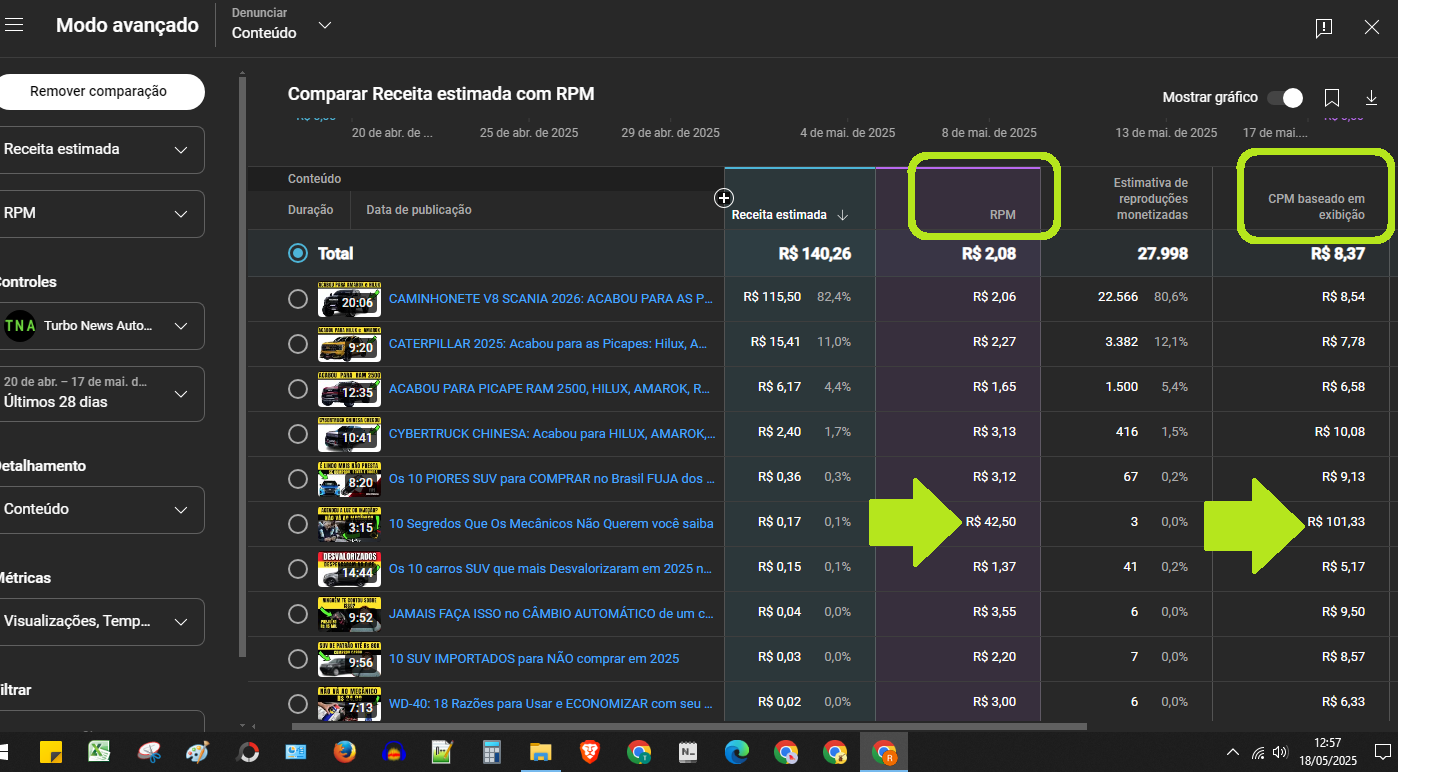
Task: Click the bookmark save icon
Action: tap(1332, 98)
